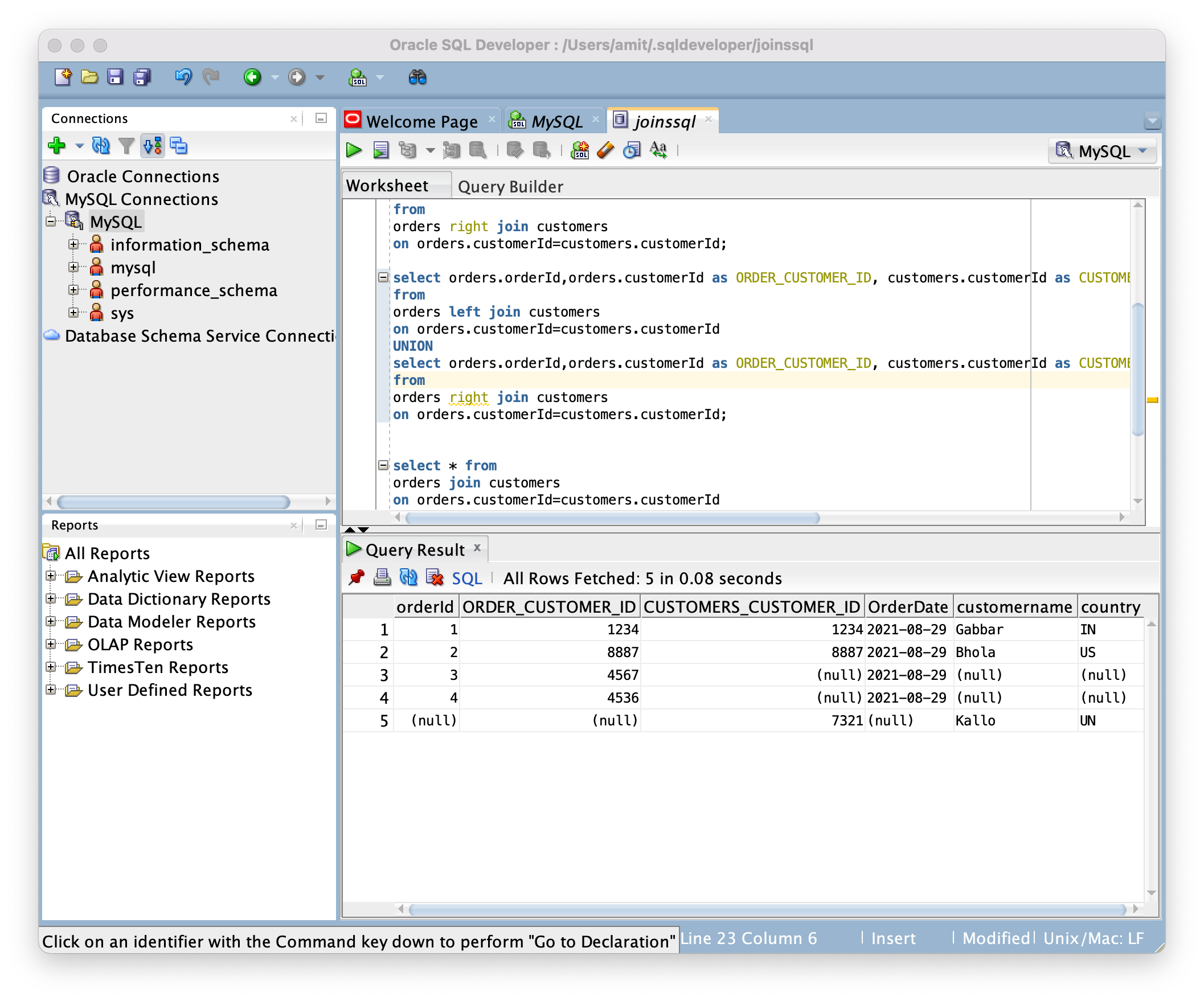The image size is (1204, 1001).
Task: Open Back navigation history dropdown arrow
Action: tap(275, 77)
